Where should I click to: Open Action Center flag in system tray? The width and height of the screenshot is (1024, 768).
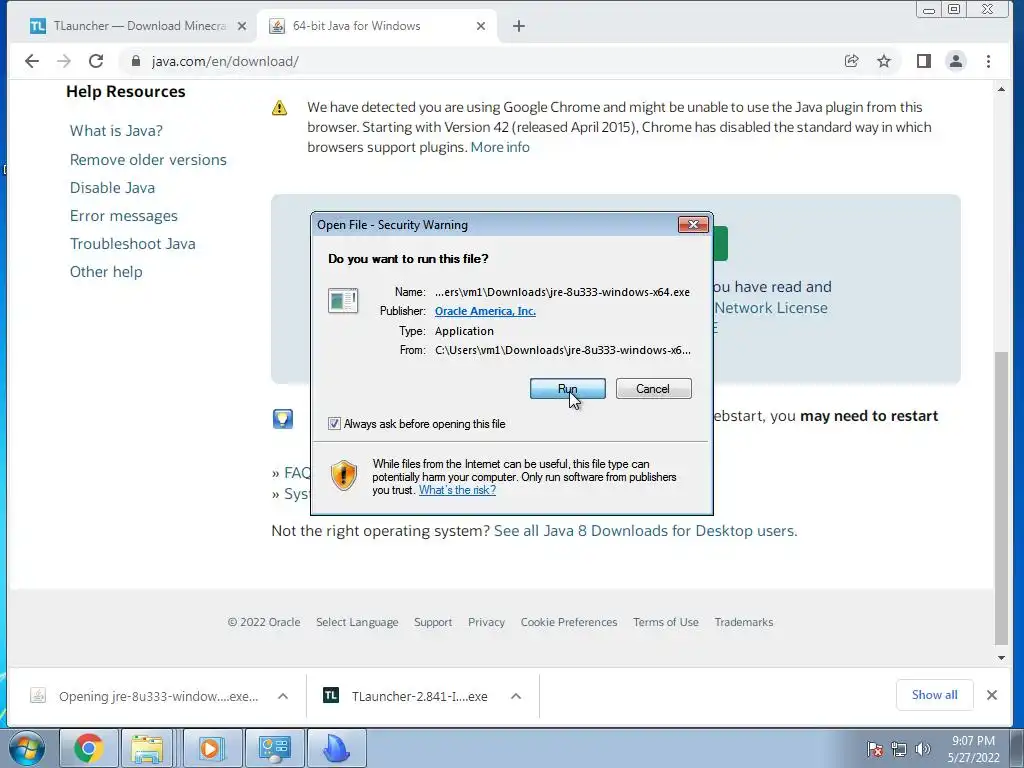coord(875,749)
